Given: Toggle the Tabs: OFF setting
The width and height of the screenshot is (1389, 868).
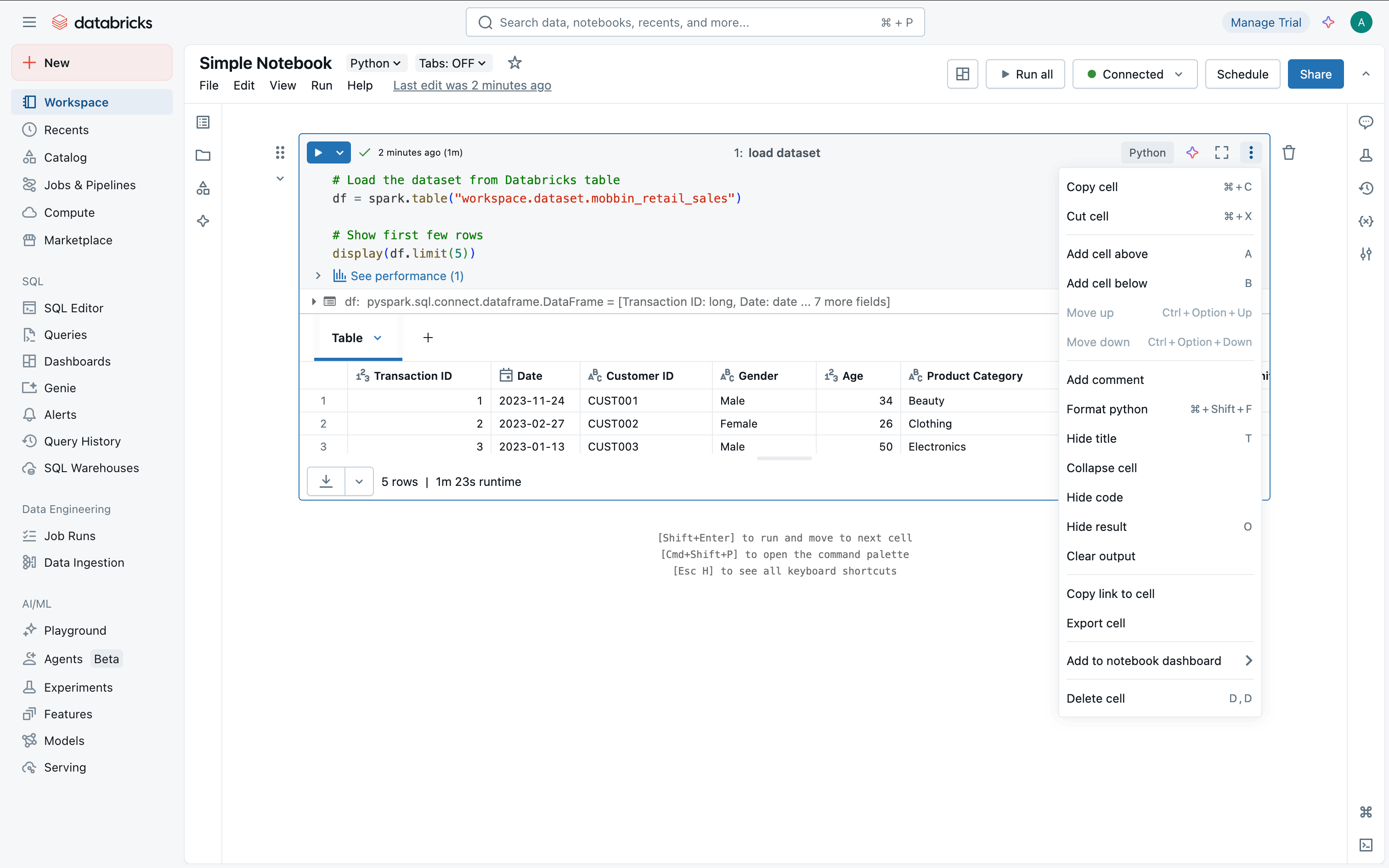Looking at the screenshot, I should click(x=452, y=63).
